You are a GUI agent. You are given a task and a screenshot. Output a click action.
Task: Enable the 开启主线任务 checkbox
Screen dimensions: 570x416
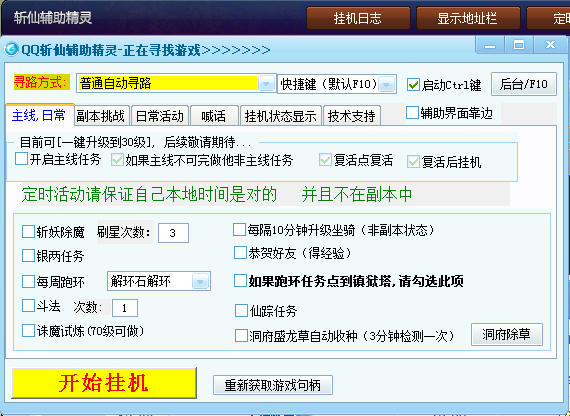[x=21, y=159]
